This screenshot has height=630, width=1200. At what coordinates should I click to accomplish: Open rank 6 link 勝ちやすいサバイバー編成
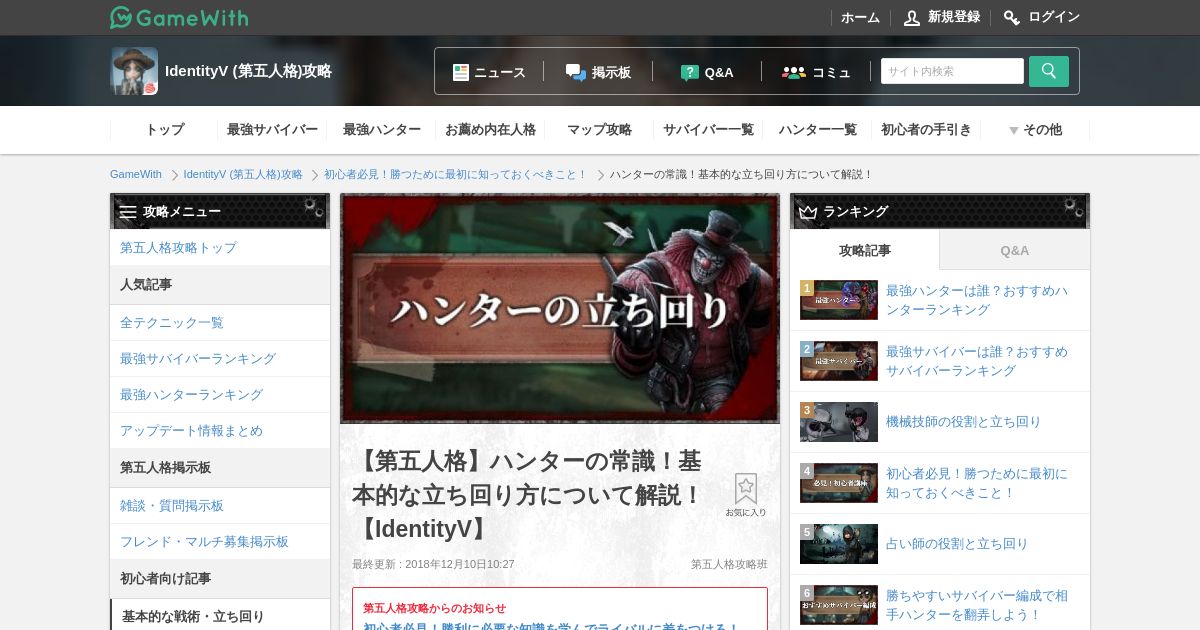(977, 605)
